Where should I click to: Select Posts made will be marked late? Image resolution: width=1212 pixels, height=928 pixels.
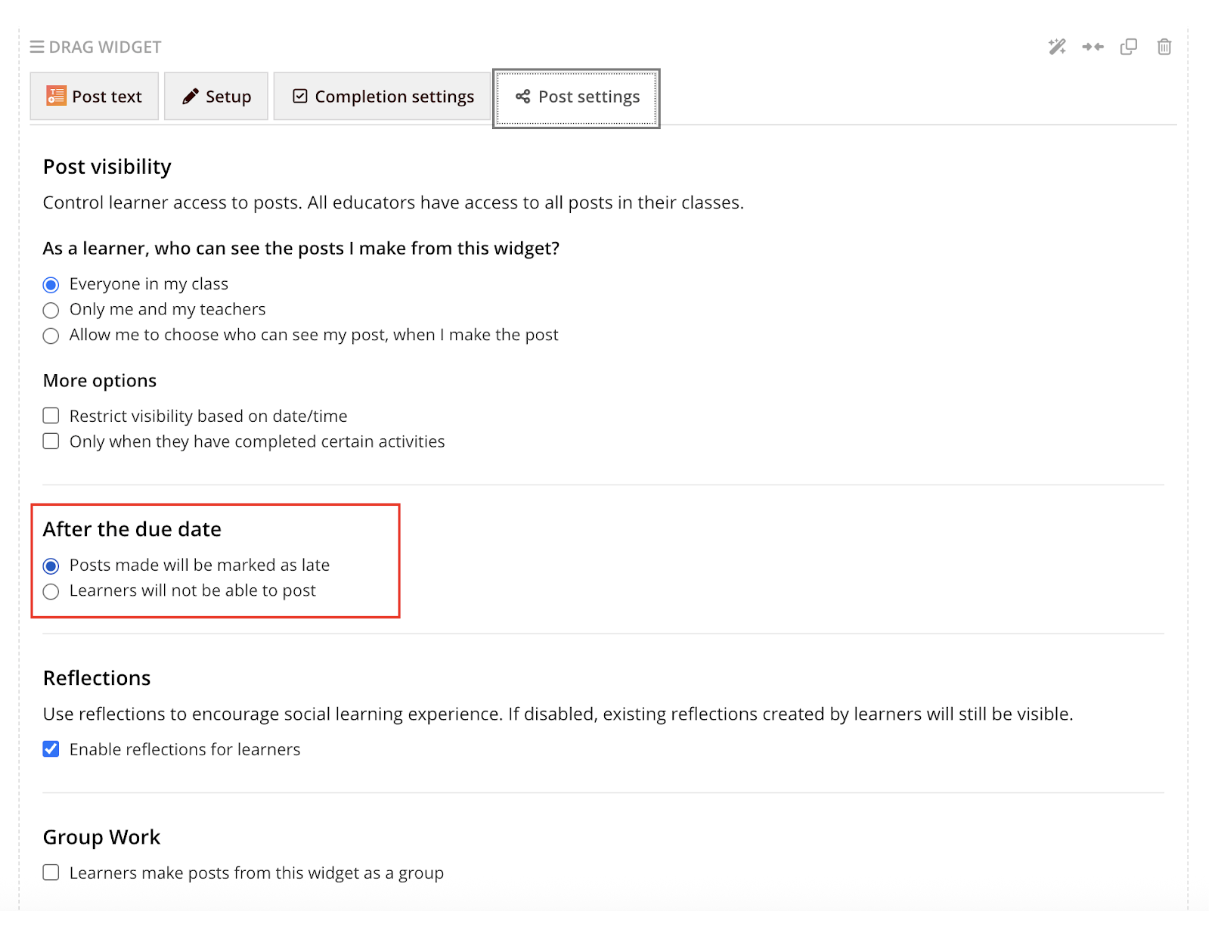(x=51, y=566)
